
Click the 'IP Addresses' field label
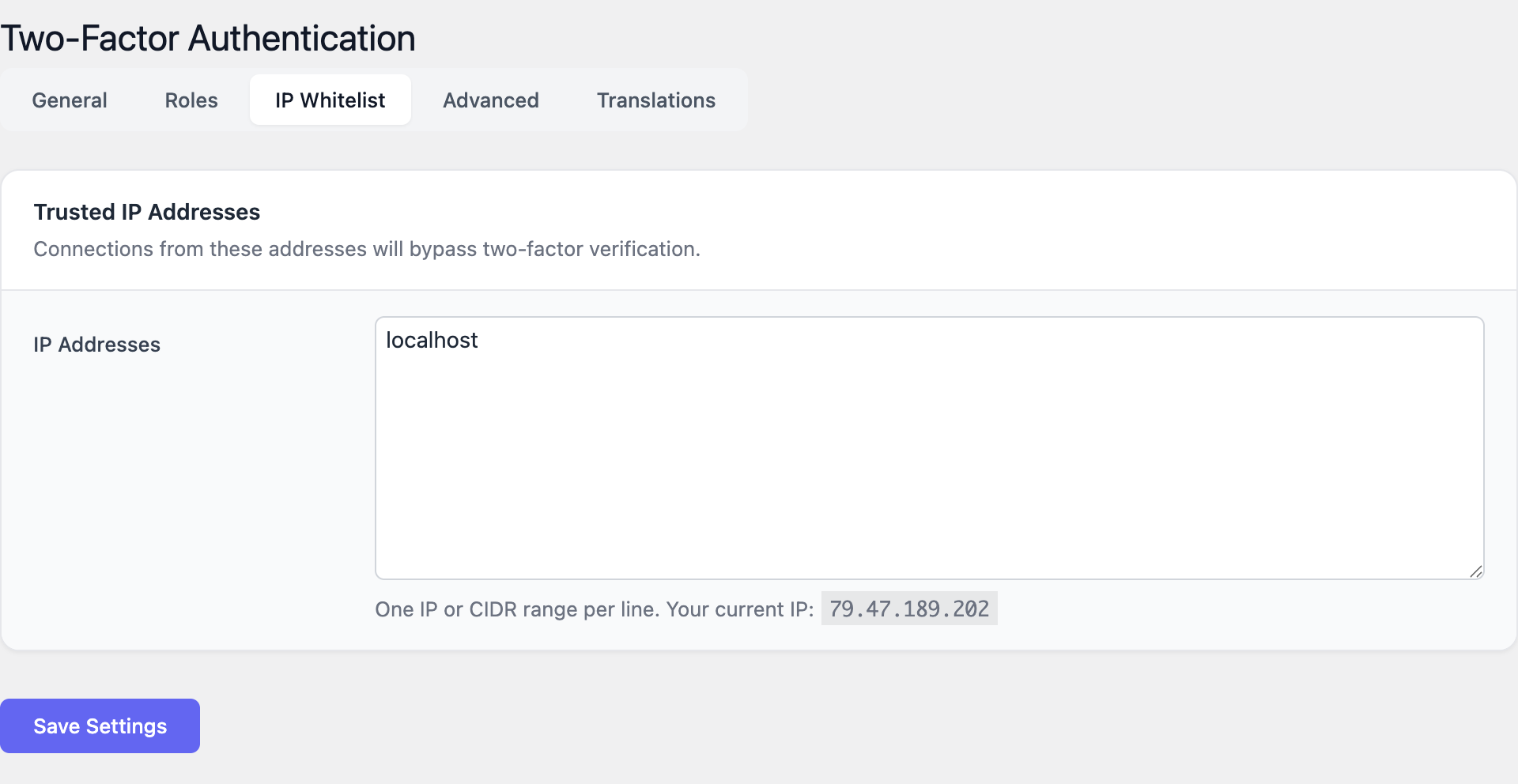pyautogui.click(x=96, y=345)
